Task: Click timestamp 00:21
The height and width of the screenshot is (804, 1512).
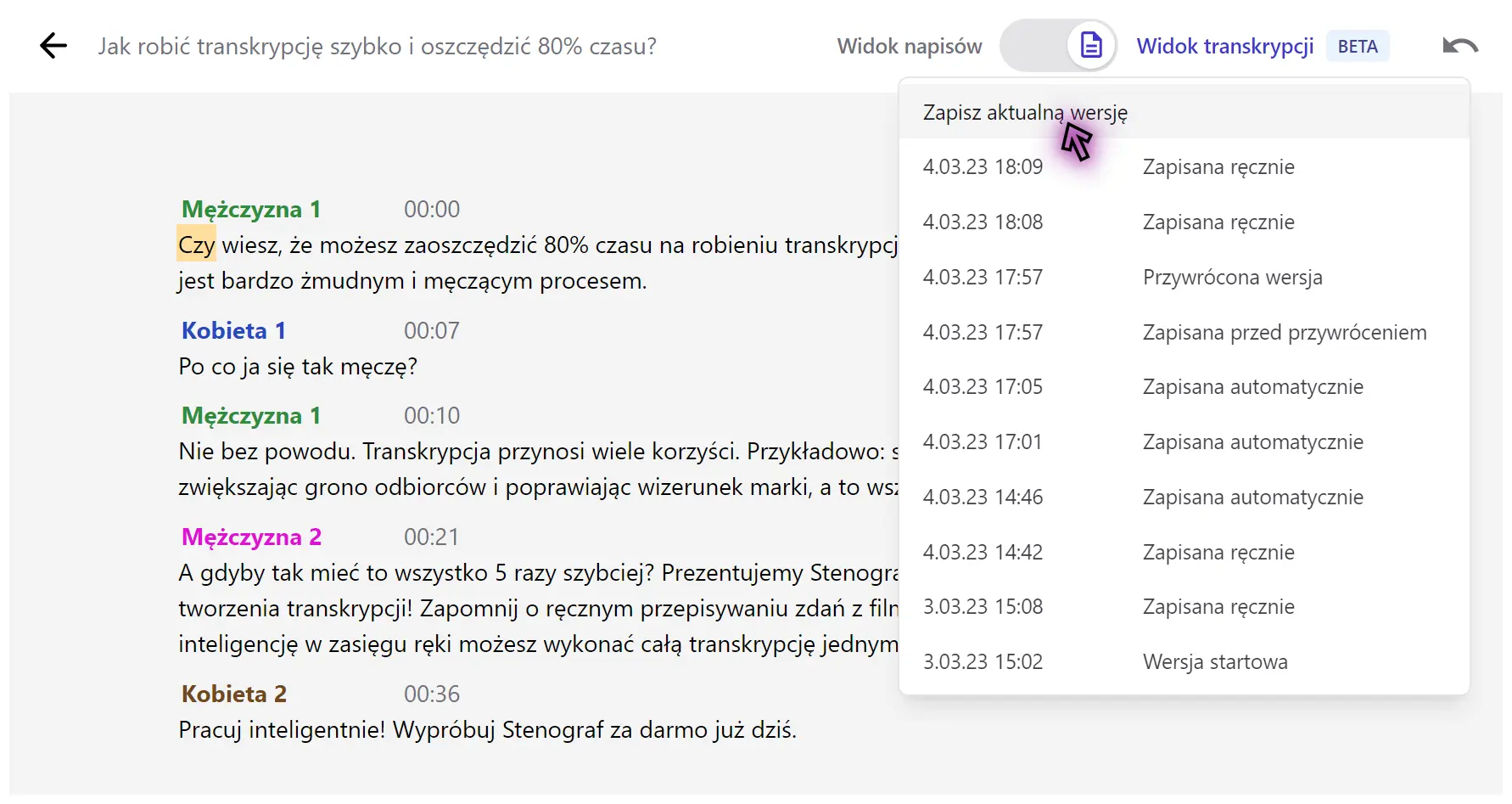Action: (432, 537)
